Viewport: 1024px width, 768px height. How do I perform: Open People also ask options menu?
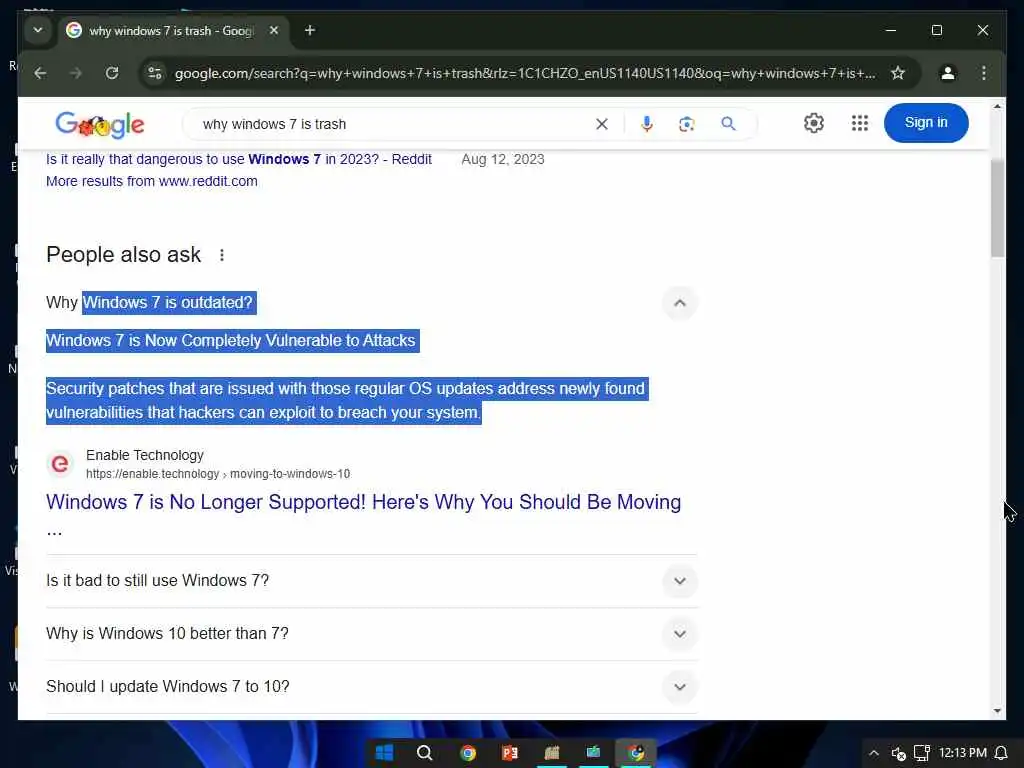(222, 255)
